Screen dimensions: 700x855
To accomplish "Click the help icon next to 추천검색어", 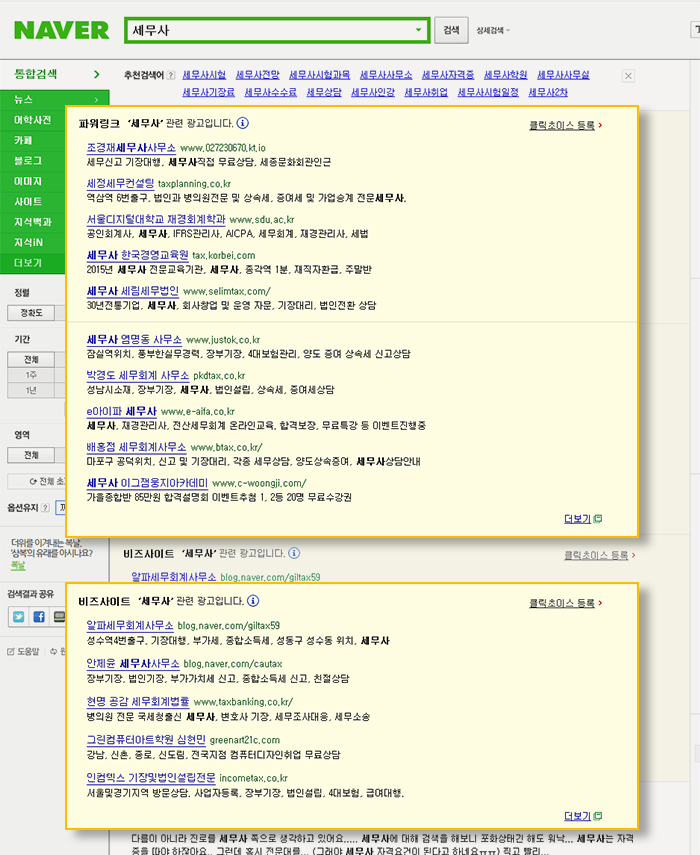I will [171, 75].
